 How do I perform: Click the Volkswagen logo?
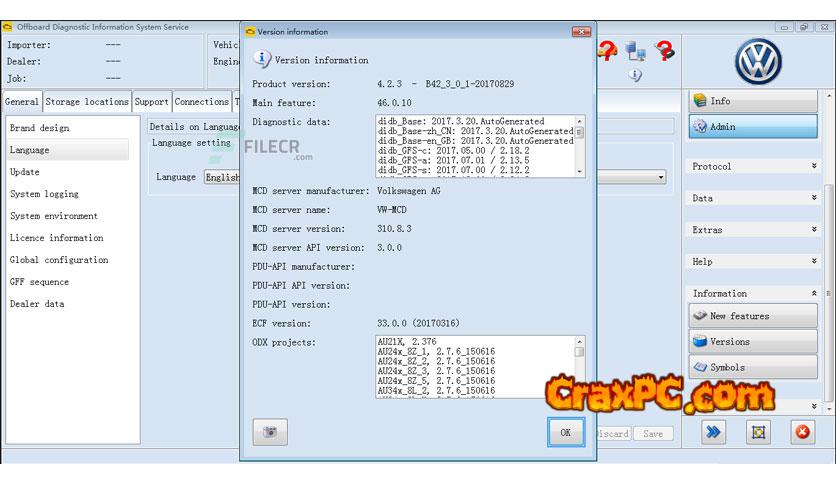click(758, 62)
